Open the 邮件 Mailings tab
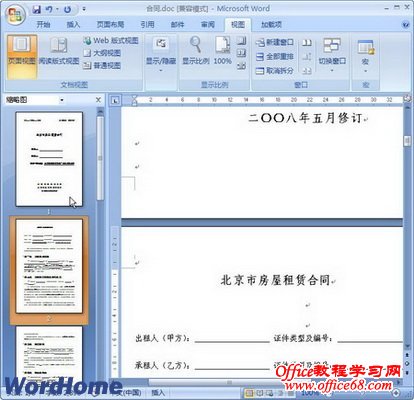 click(x=177, y=24)
